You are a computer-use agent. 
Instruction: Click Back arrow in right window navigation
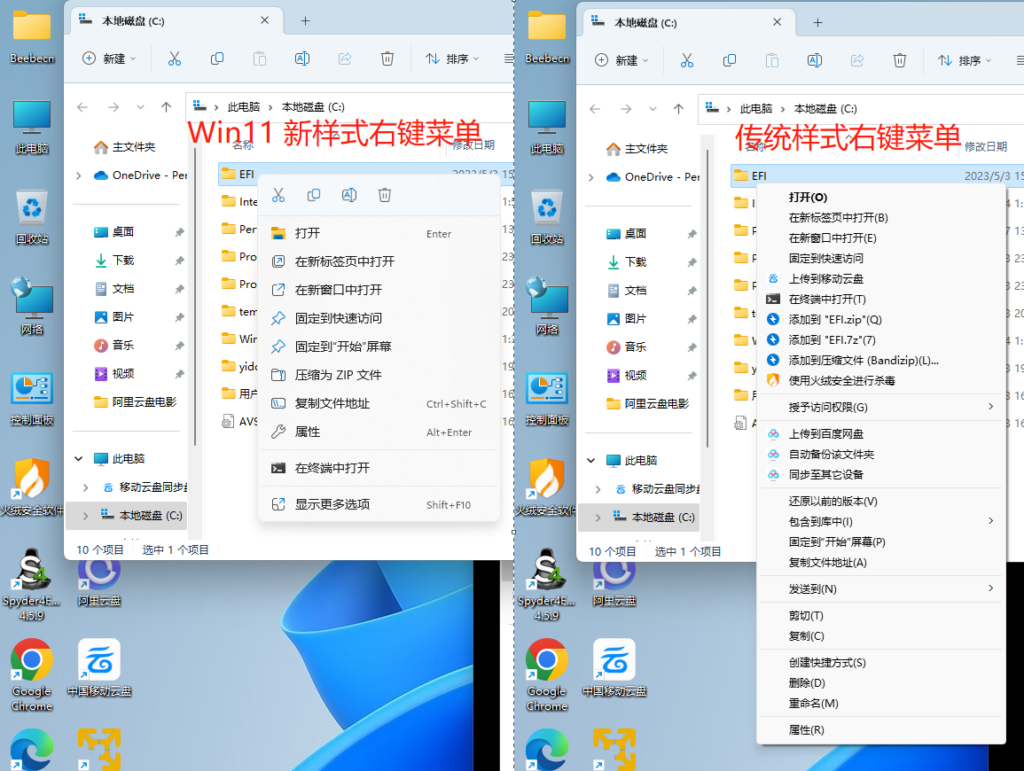(x=595, y=109)
